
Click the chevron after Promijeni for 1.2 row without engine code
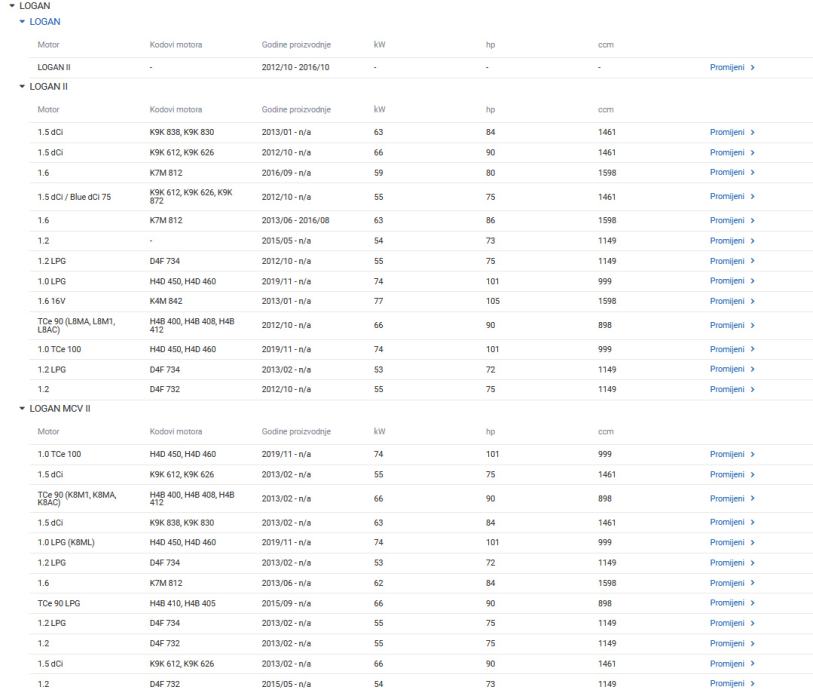coord(752,241)
